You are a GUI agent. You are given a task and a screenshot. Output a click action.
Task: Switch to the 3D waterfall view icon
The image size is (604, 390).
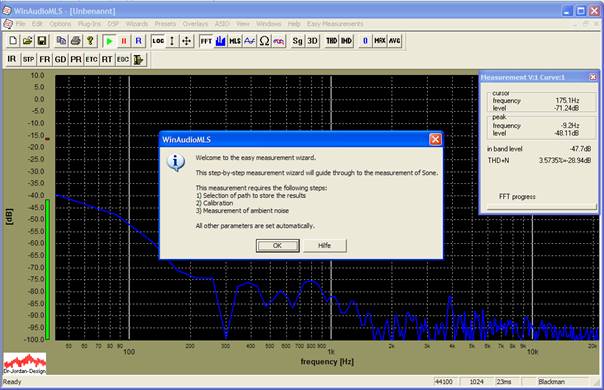coord(312,40)
